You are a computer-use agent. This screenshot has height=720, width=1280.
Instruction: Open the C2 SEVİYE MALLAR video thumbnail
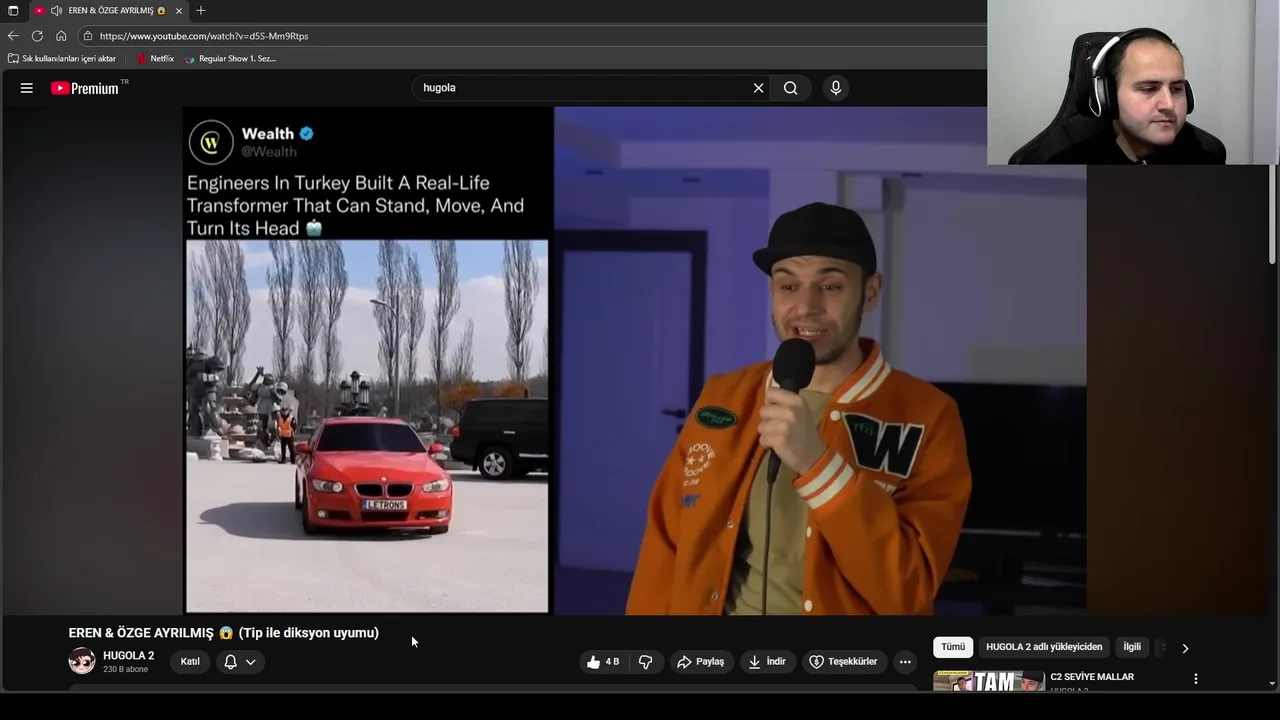[989, 680]
